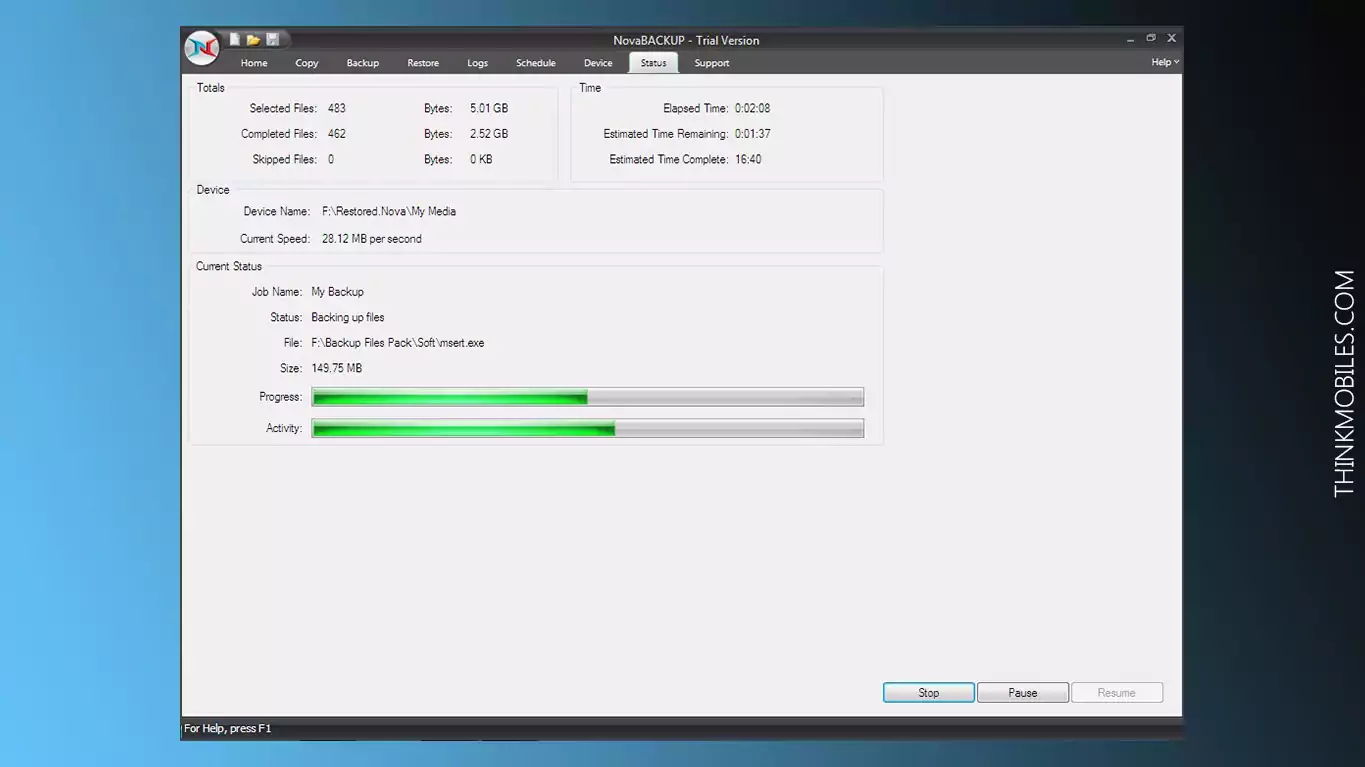Minimize the NovaBACKUP window

pyautogui.click(x=1130, y=39)
